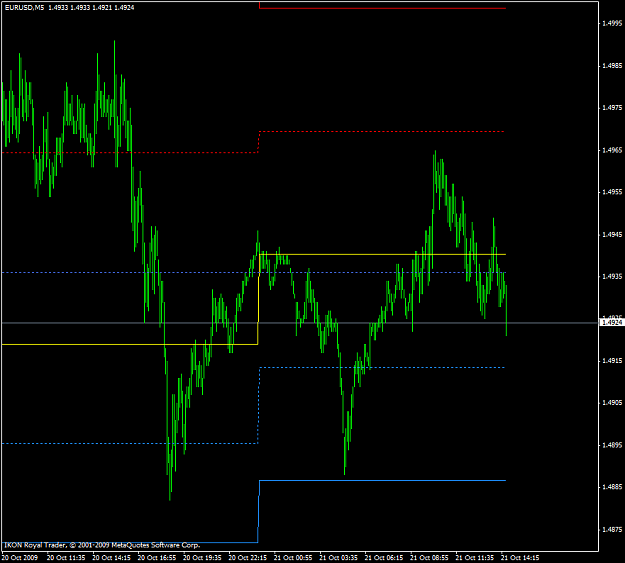Click the 1.4905 price axis label
Screen dimensions: 625x563
612,403
